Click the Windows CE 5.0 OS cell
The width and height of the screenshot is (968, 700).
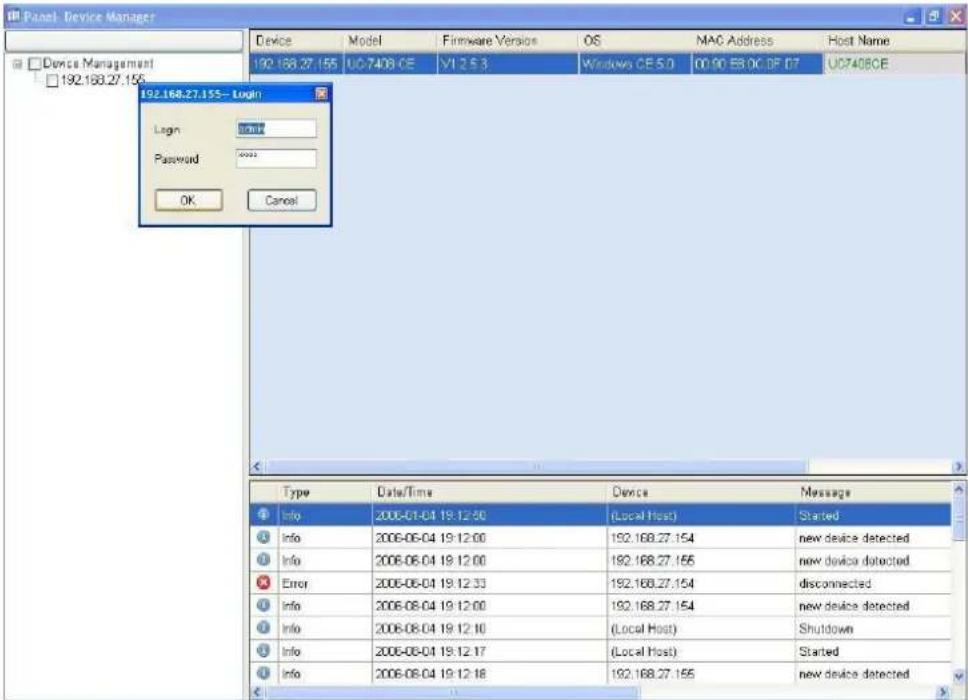click(x=635, y=64)
